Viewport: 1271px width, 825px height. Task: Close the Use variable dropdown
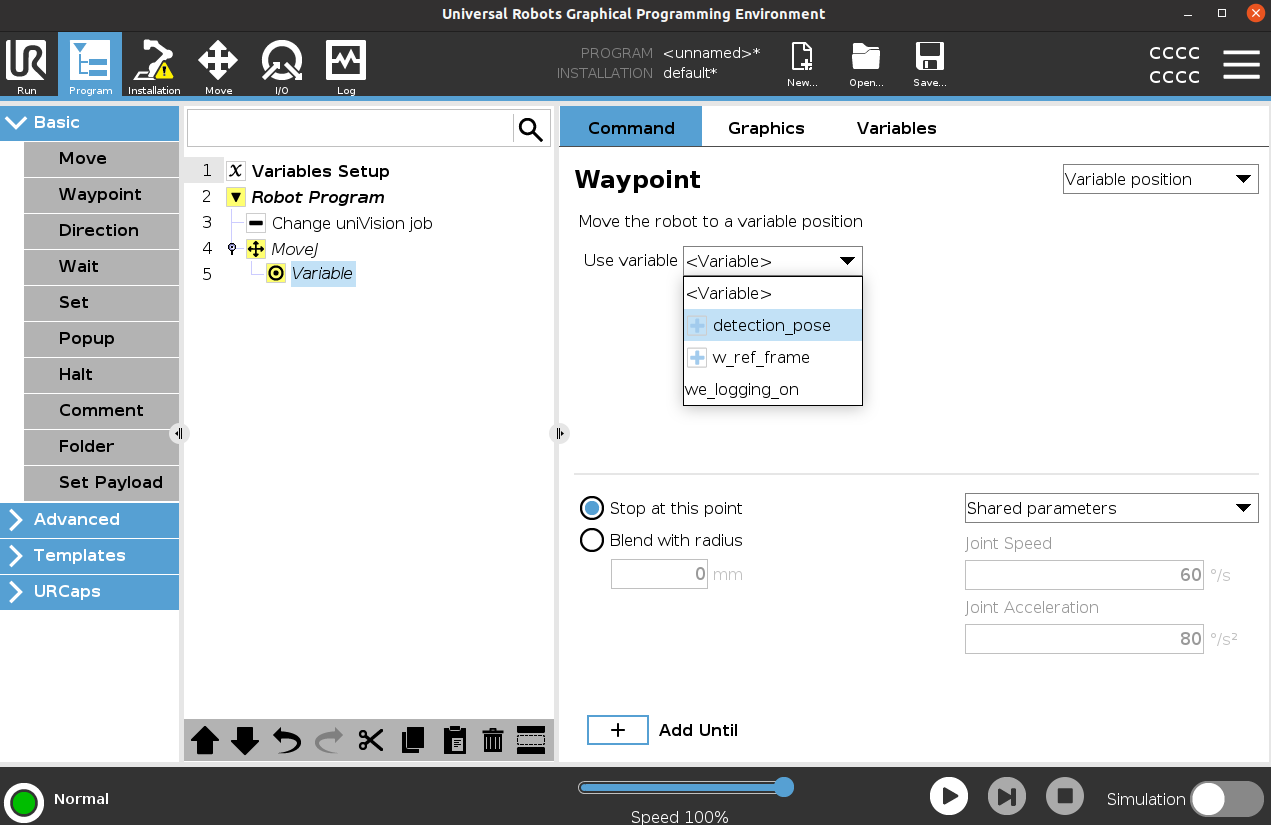point(772,261)
